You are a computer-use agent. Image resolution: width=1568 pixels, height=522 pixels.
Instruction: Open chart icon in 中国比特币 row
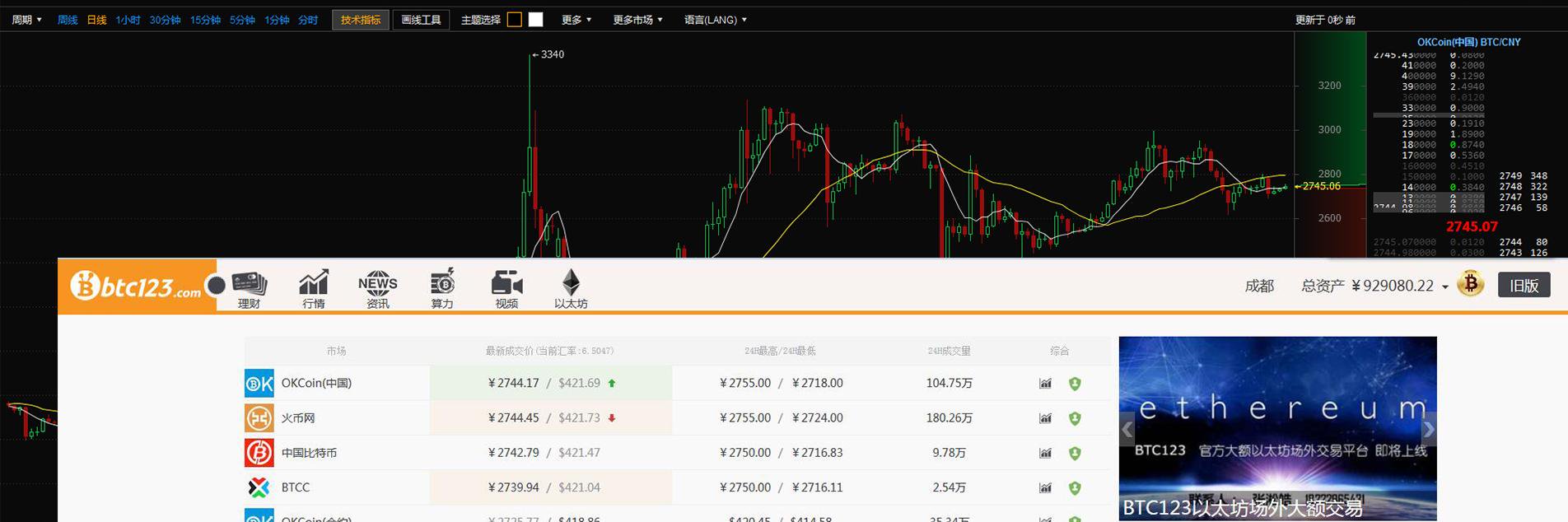[x=1045, y=453]
